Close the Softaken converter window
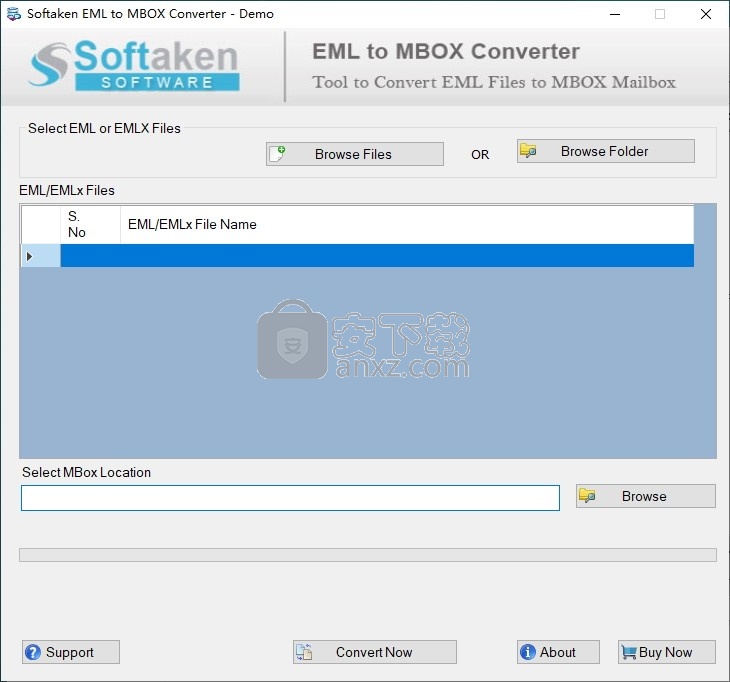 pyautogui.click(x=706, y=14)
